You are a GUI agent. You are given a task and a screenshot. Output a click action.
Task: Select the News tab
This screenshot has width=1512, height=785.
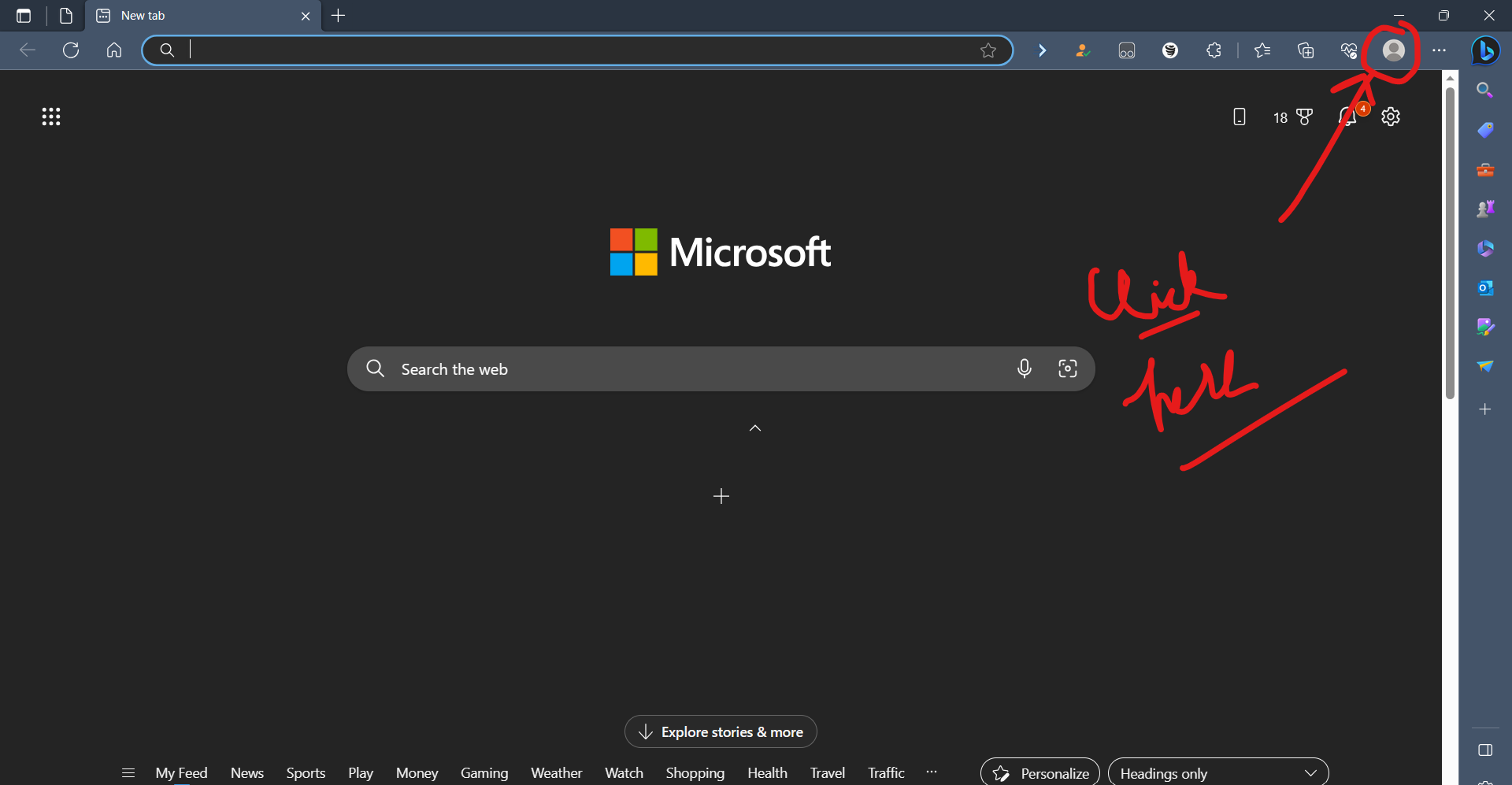(247, 773)
